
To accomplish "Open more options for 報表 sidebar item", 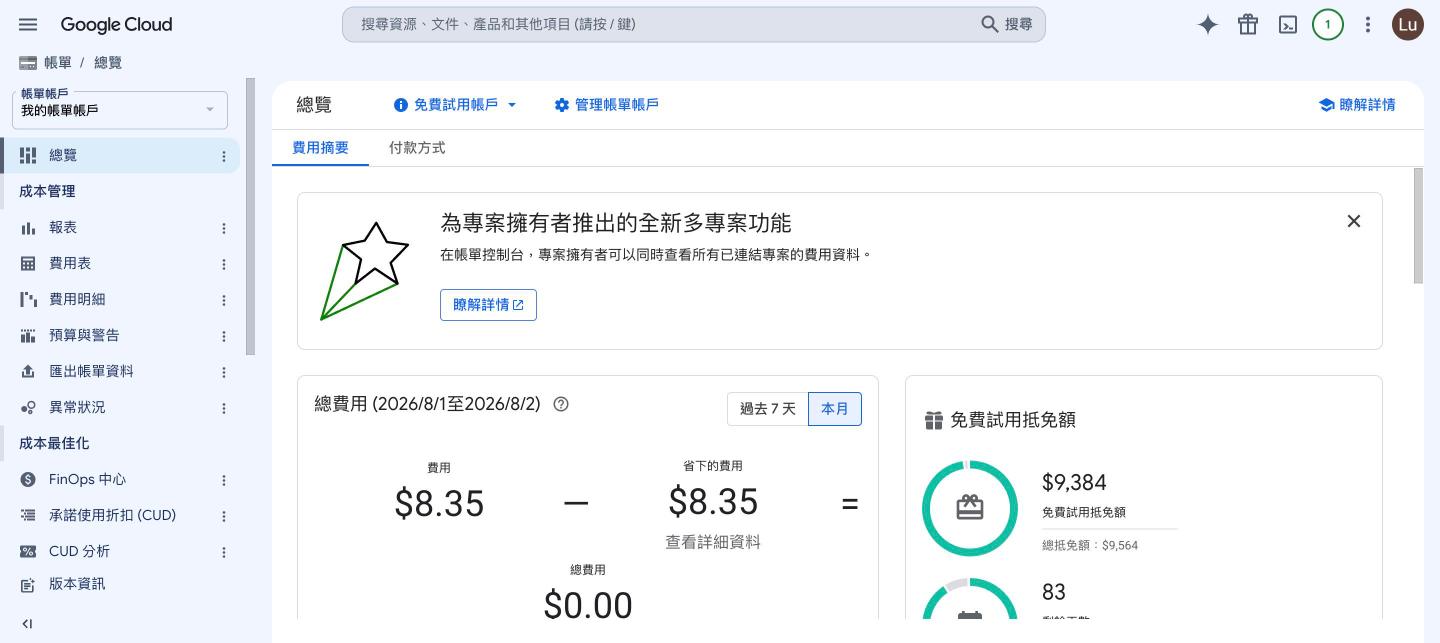I will pos(224,228).
